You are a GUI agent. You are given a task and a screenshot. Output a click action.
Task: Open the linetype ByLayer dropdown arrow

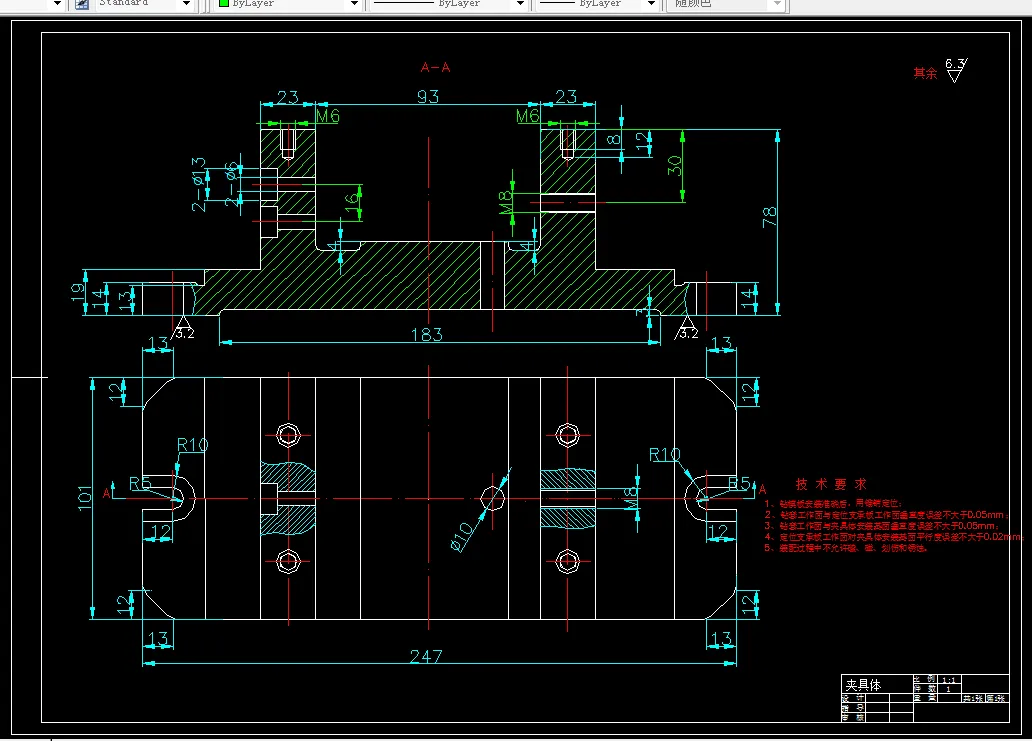pyautogui.click(x=520, y=4)
